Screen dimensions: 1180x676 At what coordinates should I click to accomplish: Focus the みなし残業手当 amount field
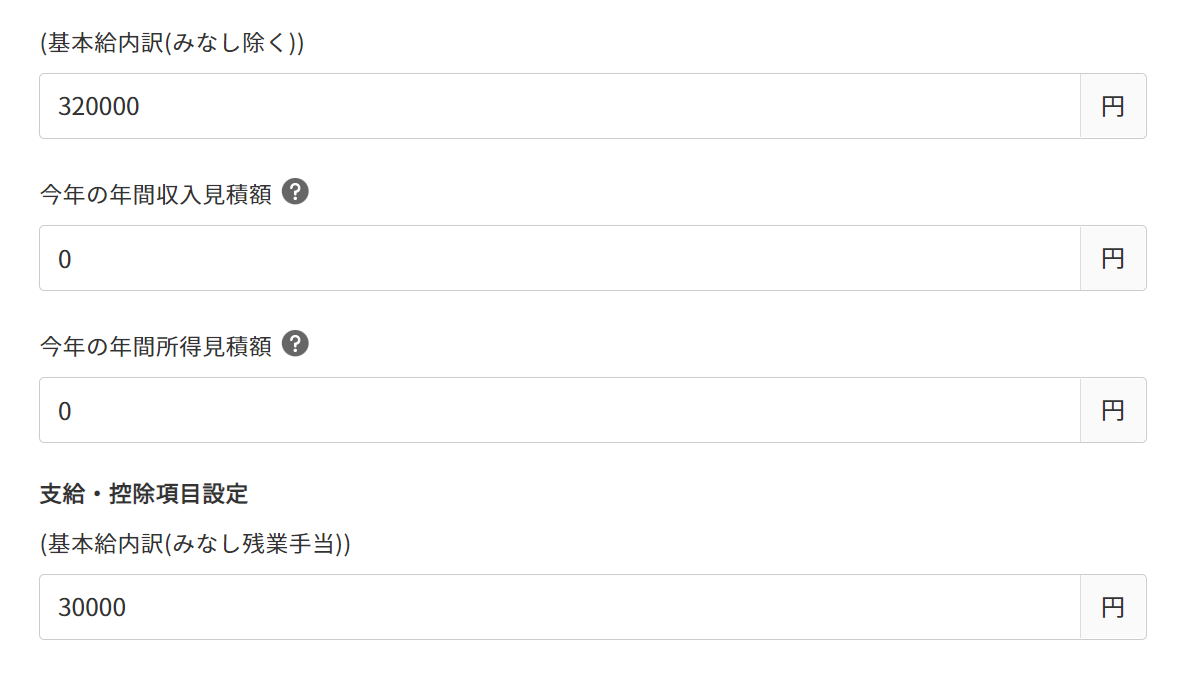560,607
